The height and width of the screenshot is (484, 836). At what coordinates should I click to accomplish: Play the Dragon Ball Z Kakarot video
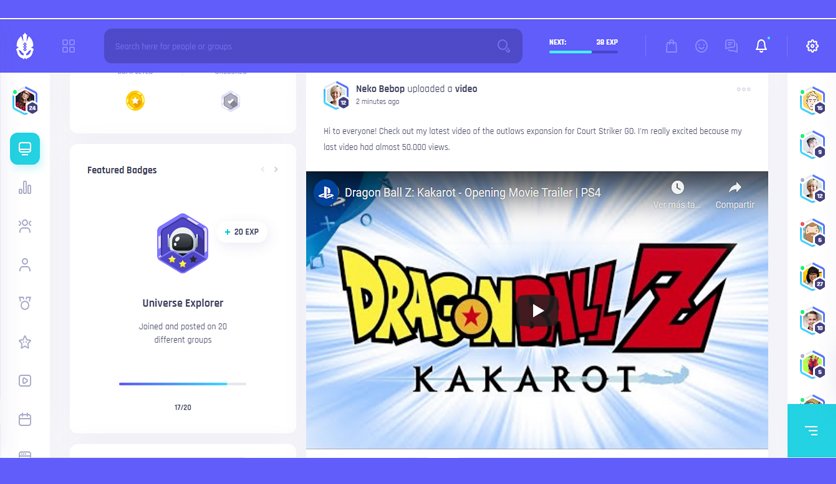(x=537, y=310)
